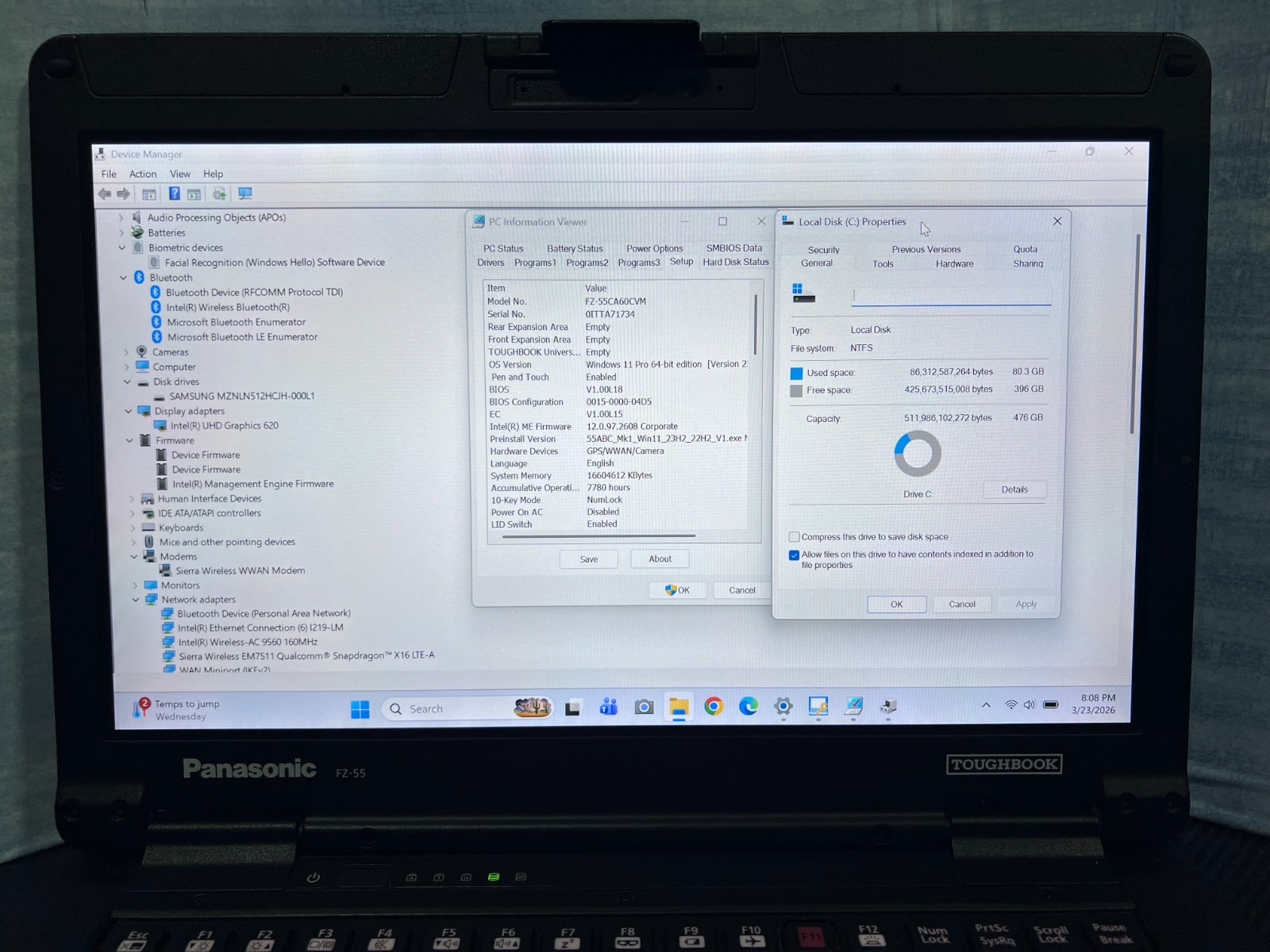The width and height of the screenshot is (1270, 952).
Task: Open the Tools tab in Disk Properties
Action: point(883,263)
